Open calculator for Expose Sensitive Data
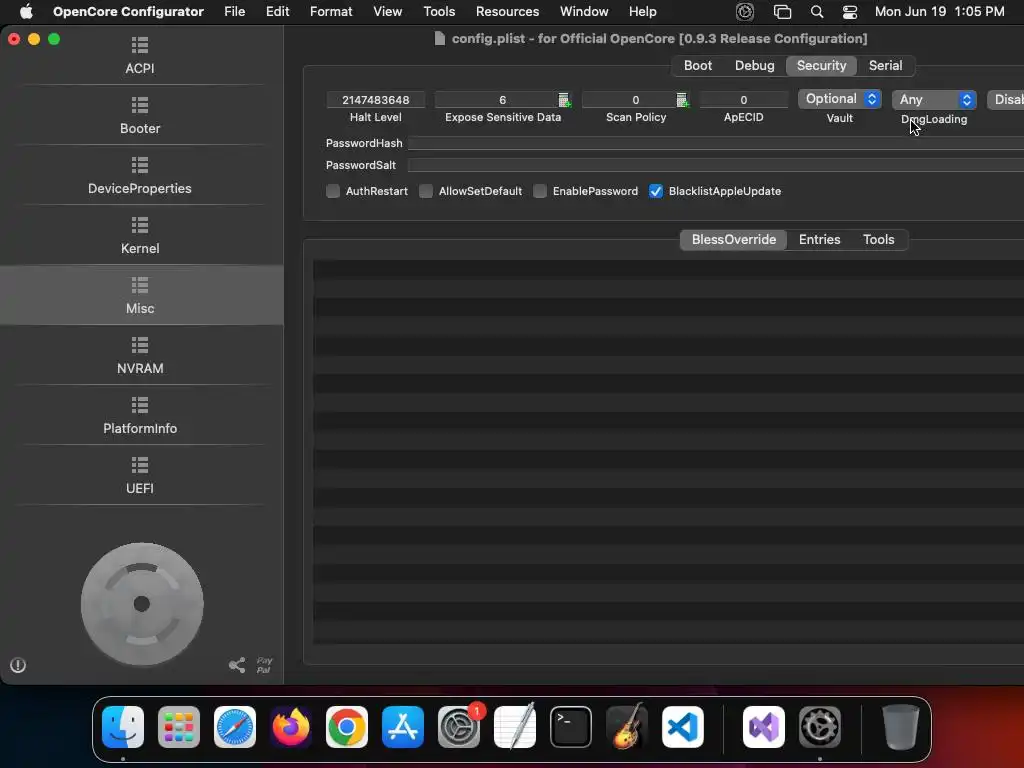 [564, 100]
